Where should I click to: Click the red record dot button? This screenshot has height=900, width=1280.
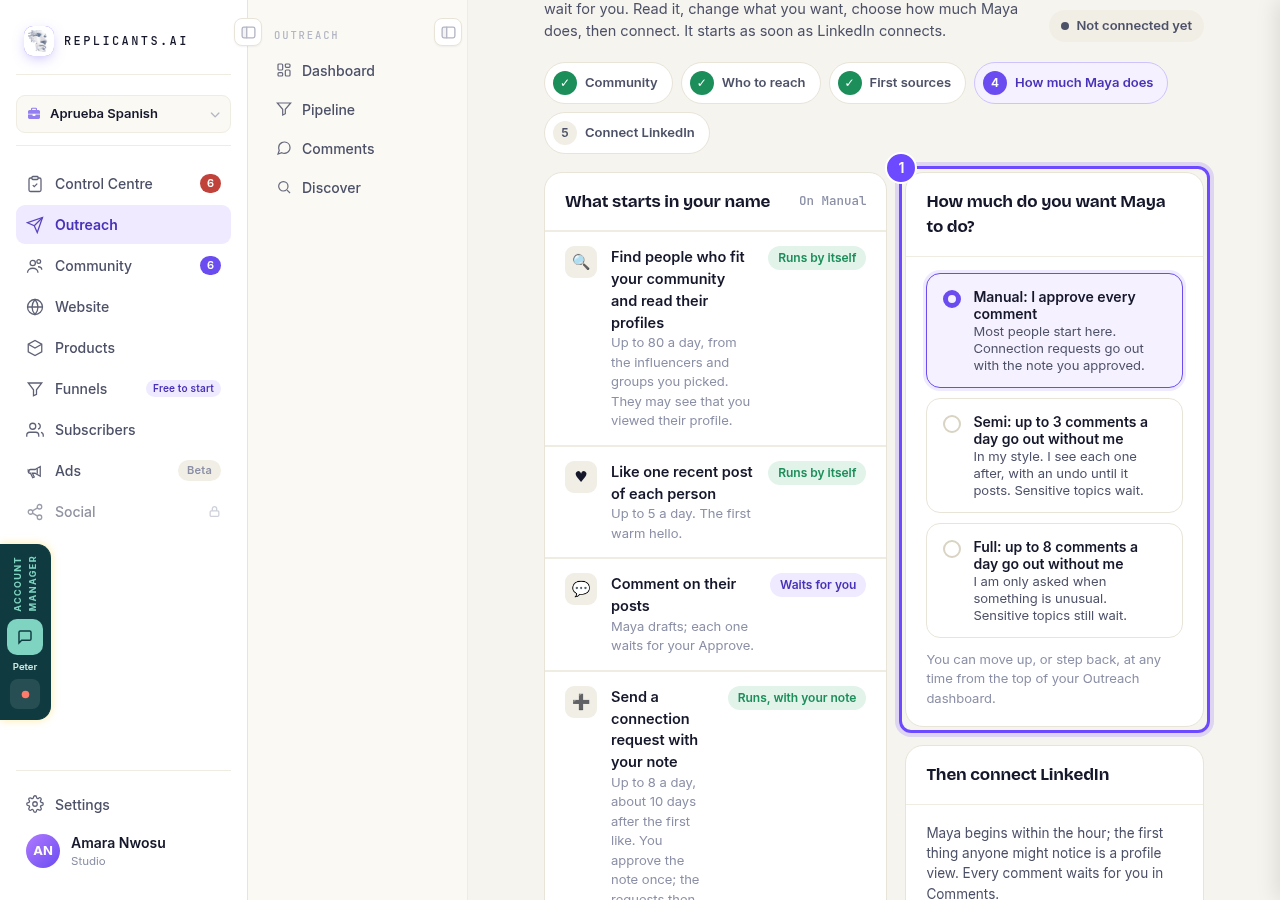point(25,694)
